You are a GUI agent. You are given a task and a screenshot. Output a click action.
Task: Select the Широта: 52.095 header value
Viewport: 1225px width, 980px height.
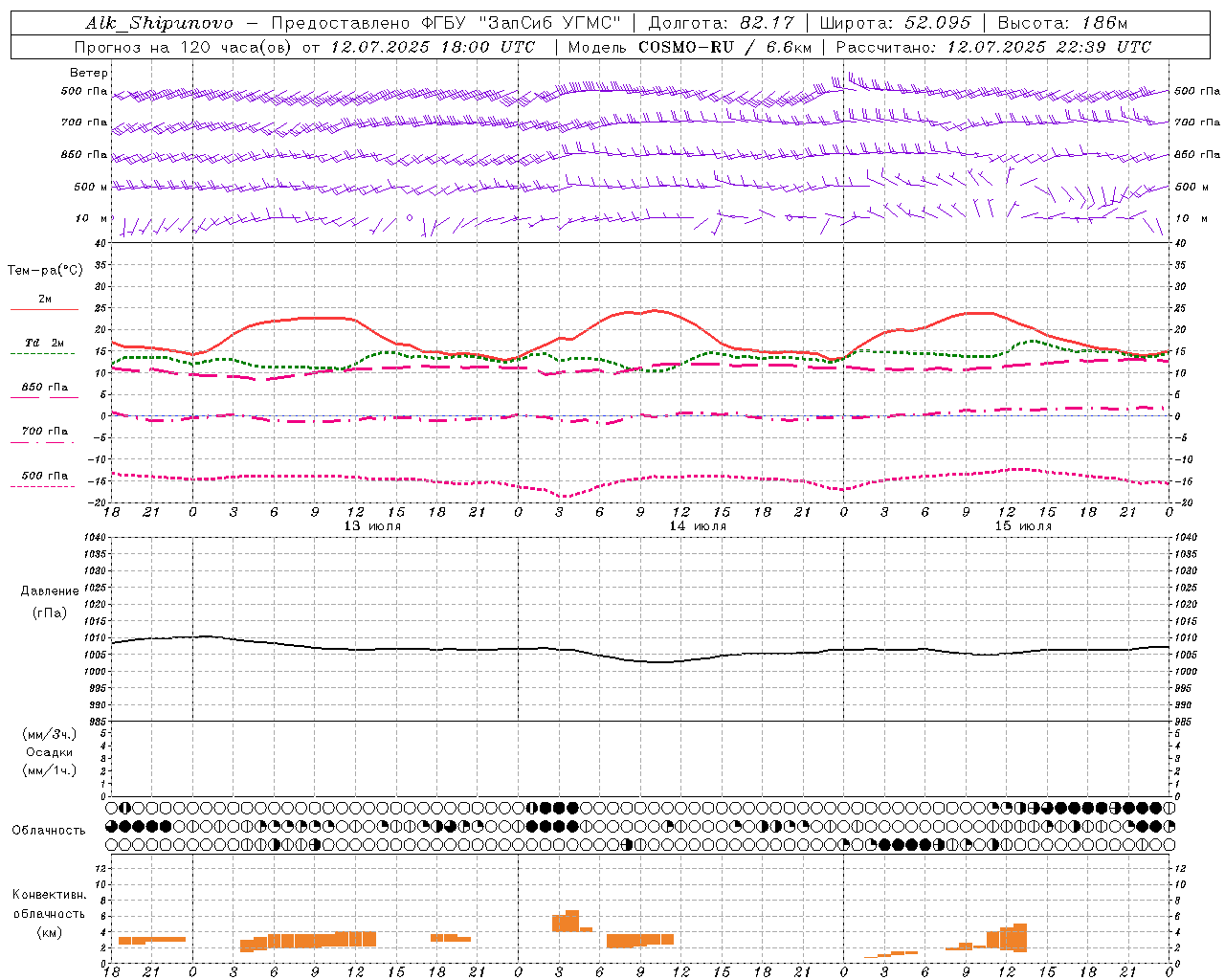tap(896, 23)
